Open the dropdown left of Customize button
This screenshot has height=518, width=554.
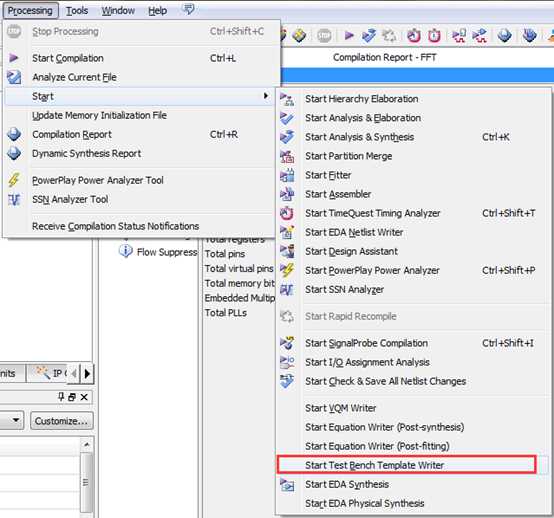pos(12,420)
